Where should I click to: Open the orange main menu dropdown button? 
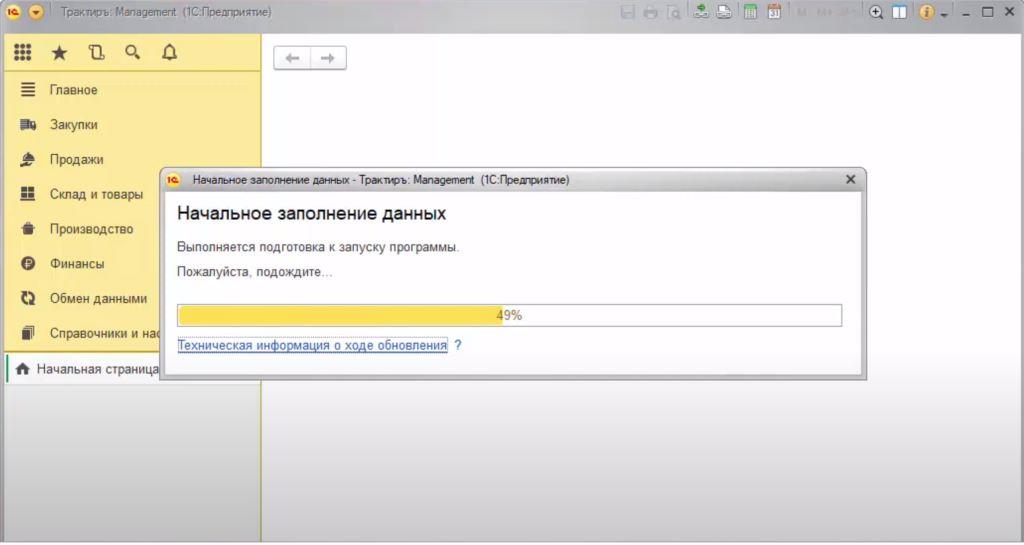tap(36, 12)
